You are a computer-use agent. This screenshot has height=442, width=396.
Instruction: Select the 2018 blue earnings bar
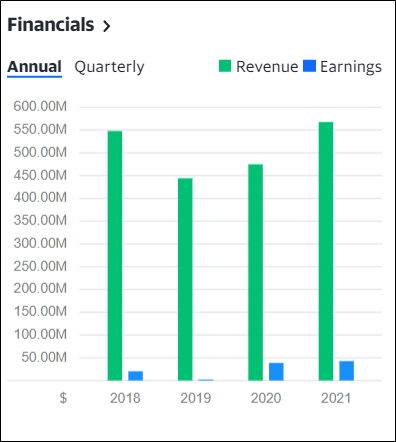[136, 376]
